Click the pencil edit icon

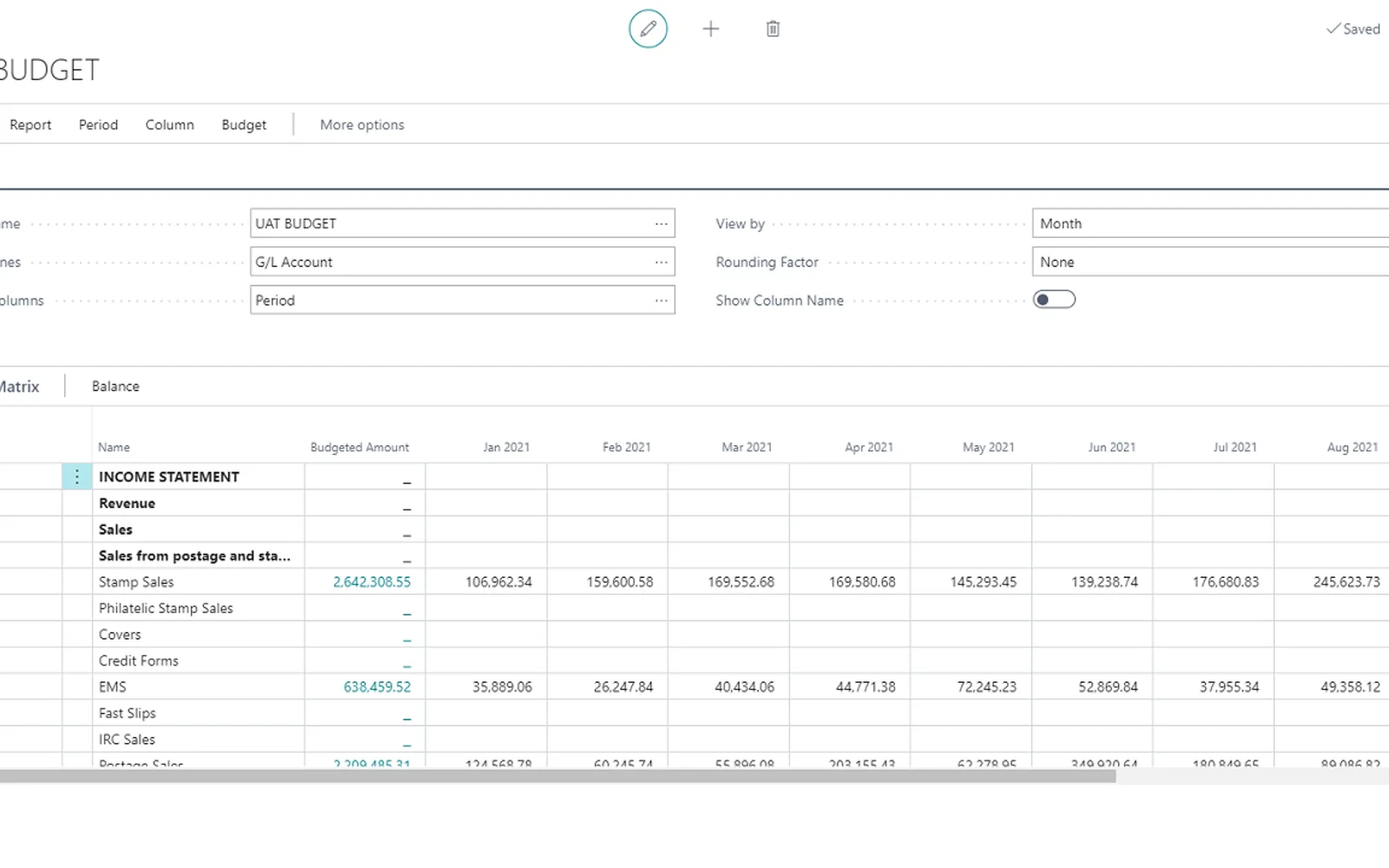(x=648, y=29)
